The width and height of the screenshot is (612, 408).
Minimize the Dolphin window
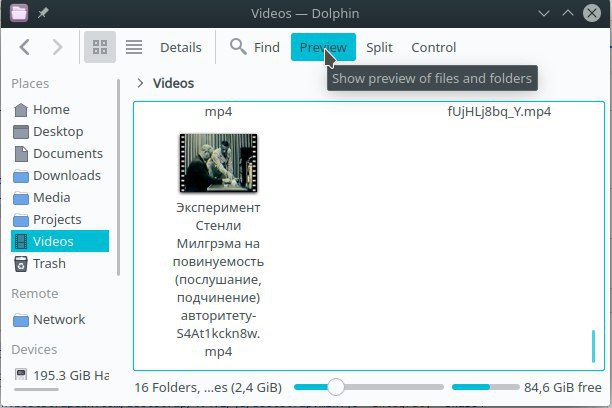(x=544, y=13)
